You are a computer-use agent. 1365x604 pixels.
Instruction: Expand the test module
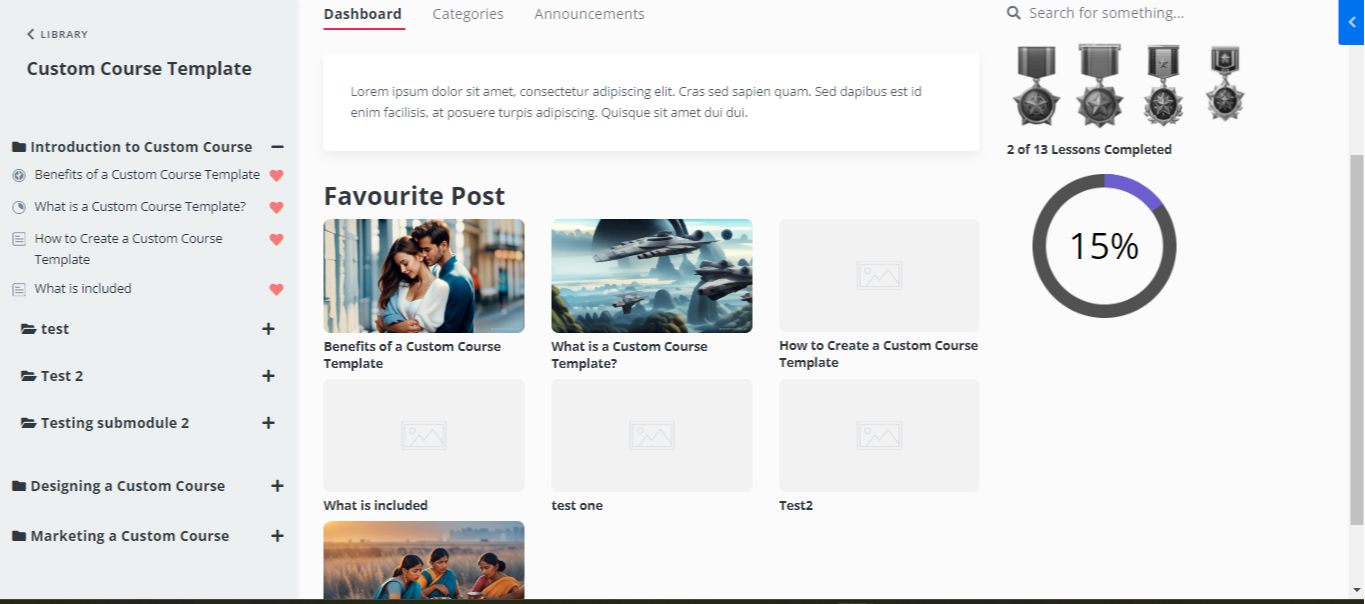(x=268, y=329)
